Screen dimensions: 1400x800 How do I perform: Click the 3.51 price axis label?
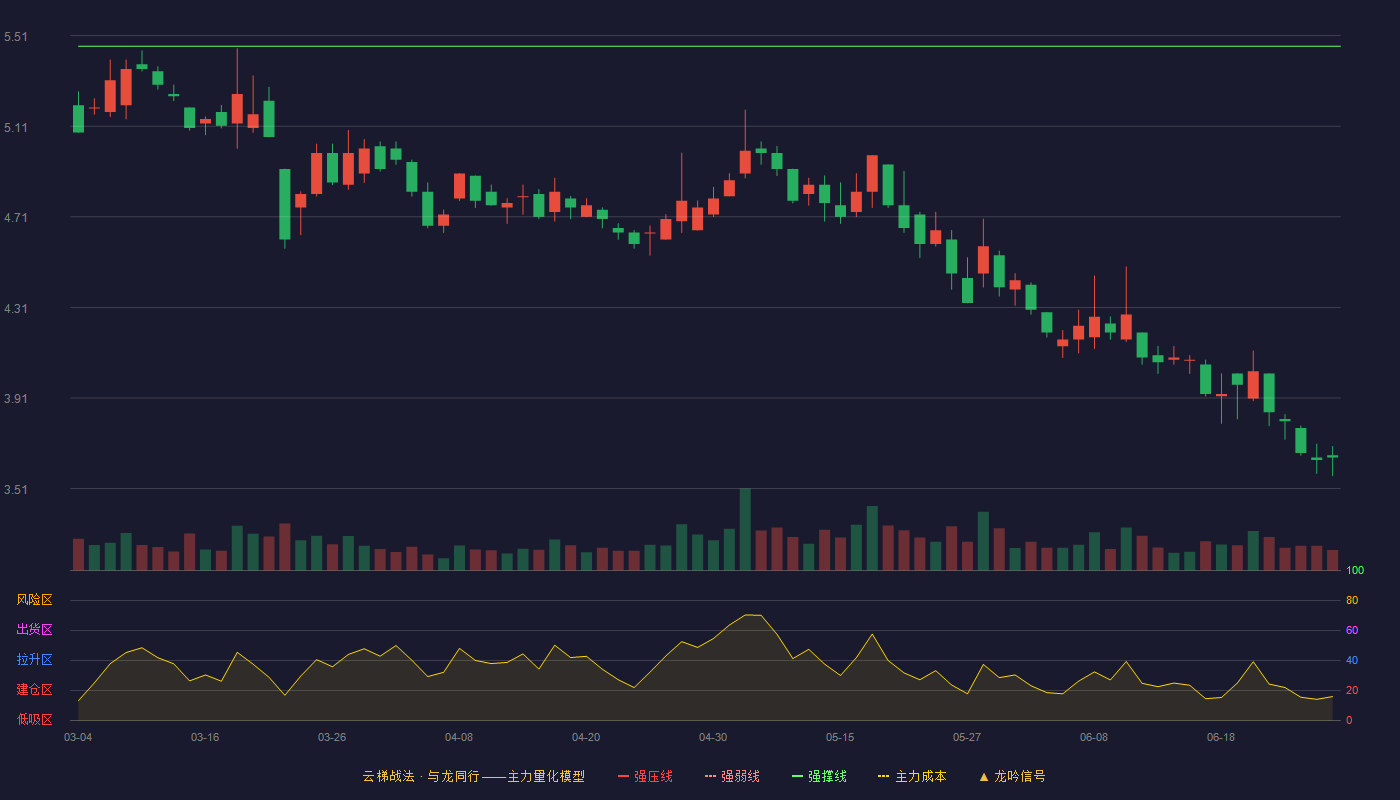(16, 490)
